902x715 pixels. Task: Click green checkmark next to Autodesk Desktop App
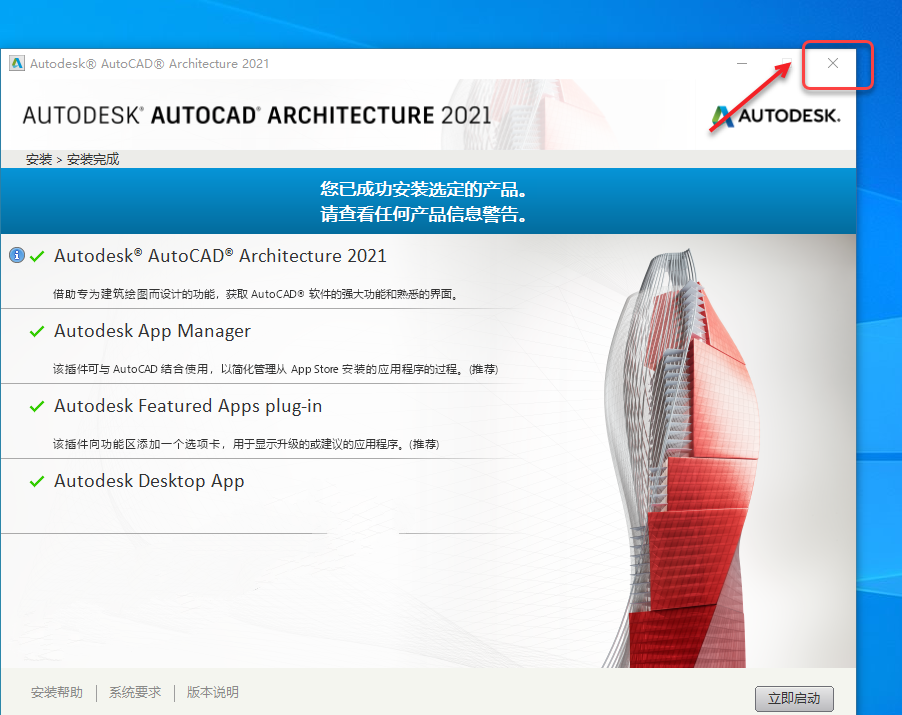pyautogui.click(x=37, y=481)
